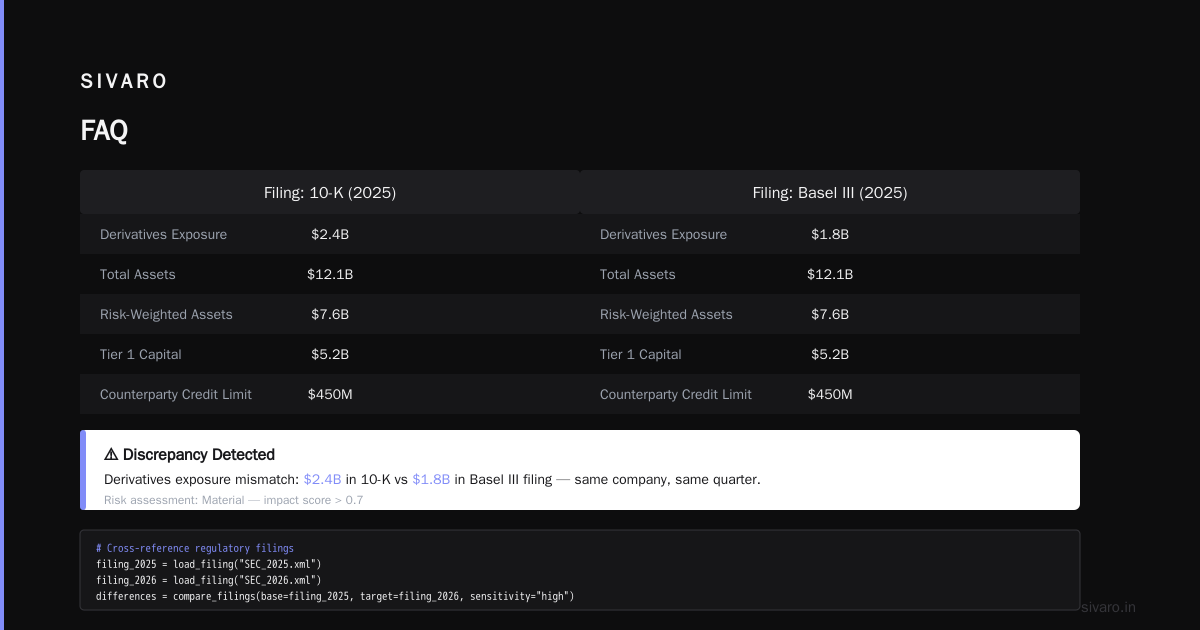This screenshot has width=1200, height=630.
Task: Click the Cross-reference regulatory filings comment
Action: 195,548
